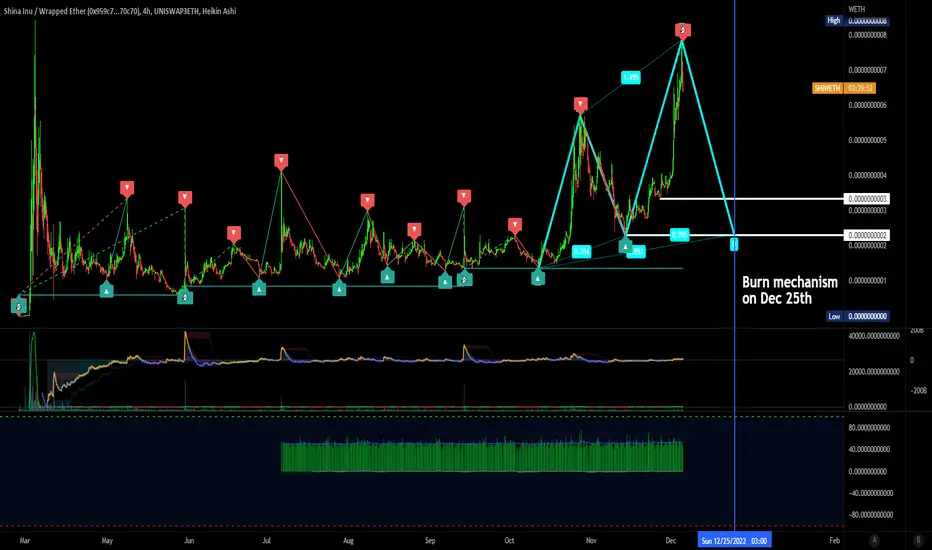Click the cyan 0.784 ratio label

pos(581,252)
